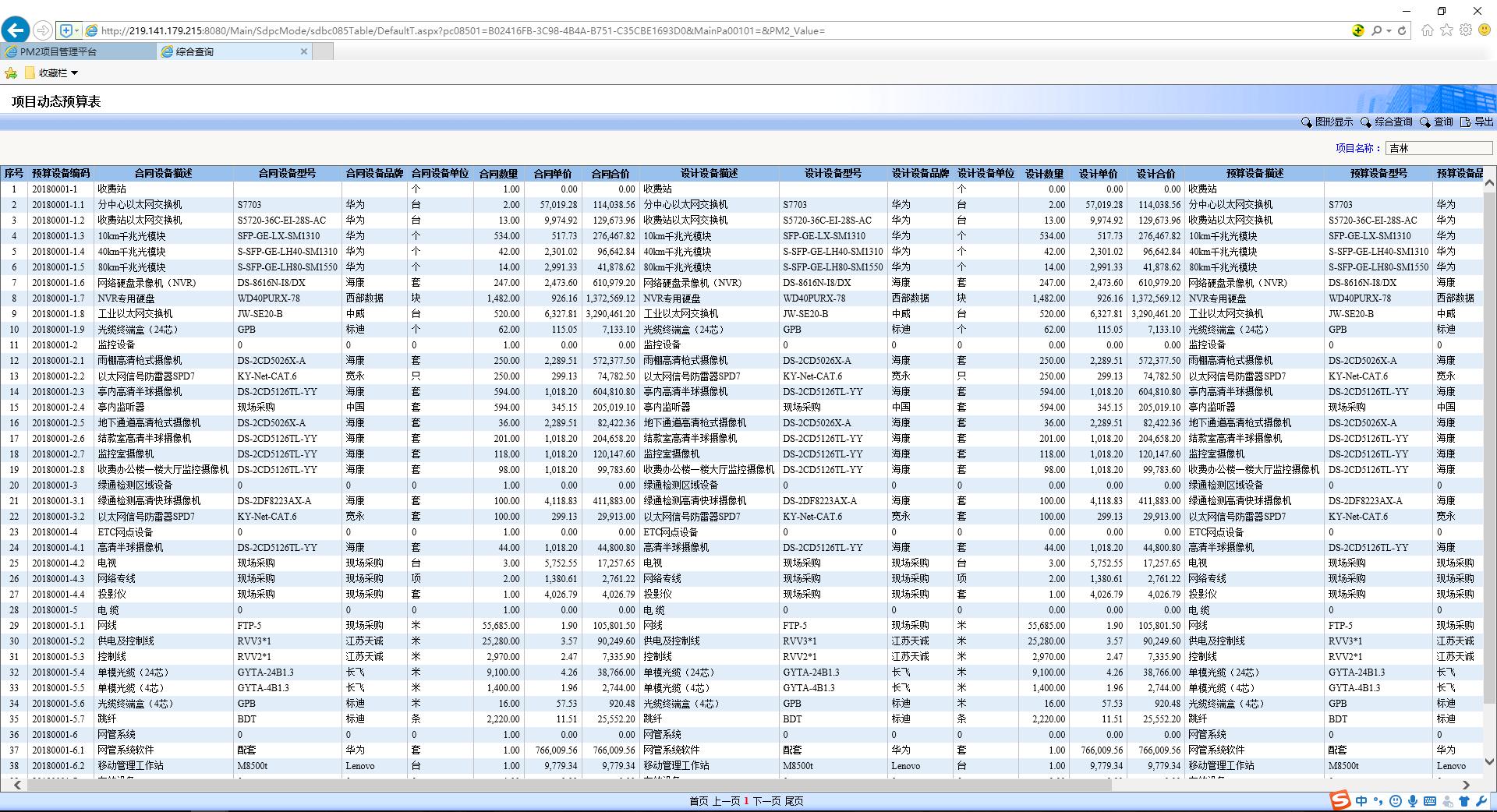Image resolution: width=1497 pixels, height=812 pixels.
Task: Click the Sogou wrench toolbox icon
Action: tap(1481, 801)
